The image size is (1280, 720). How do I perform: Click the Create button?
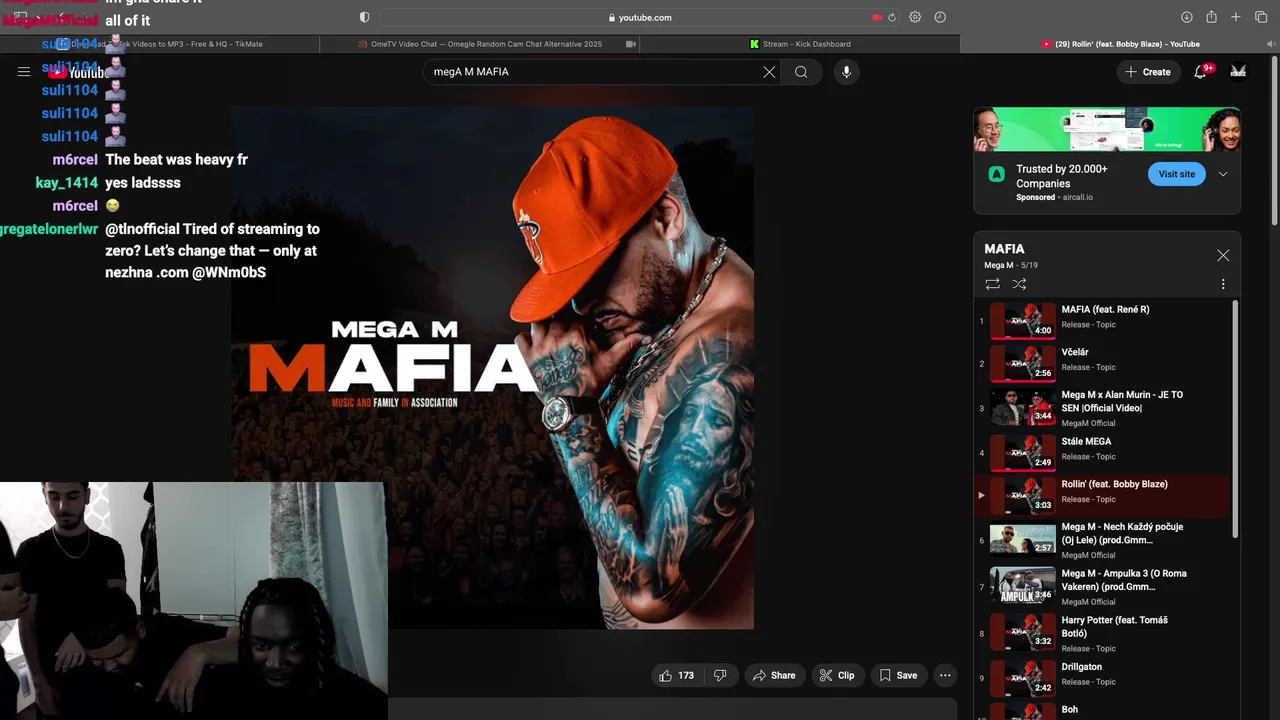coord(1148,72)
